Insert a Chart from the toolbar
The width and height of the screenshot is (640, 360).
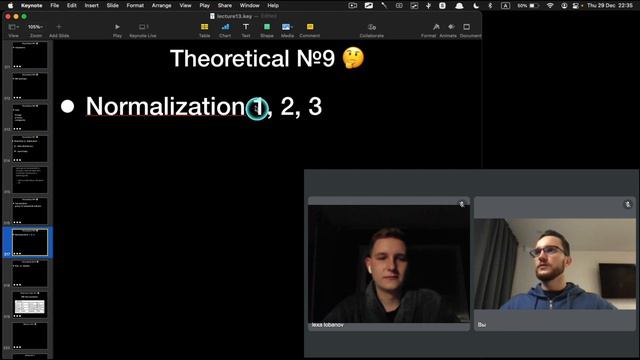[x=225, y=27]
